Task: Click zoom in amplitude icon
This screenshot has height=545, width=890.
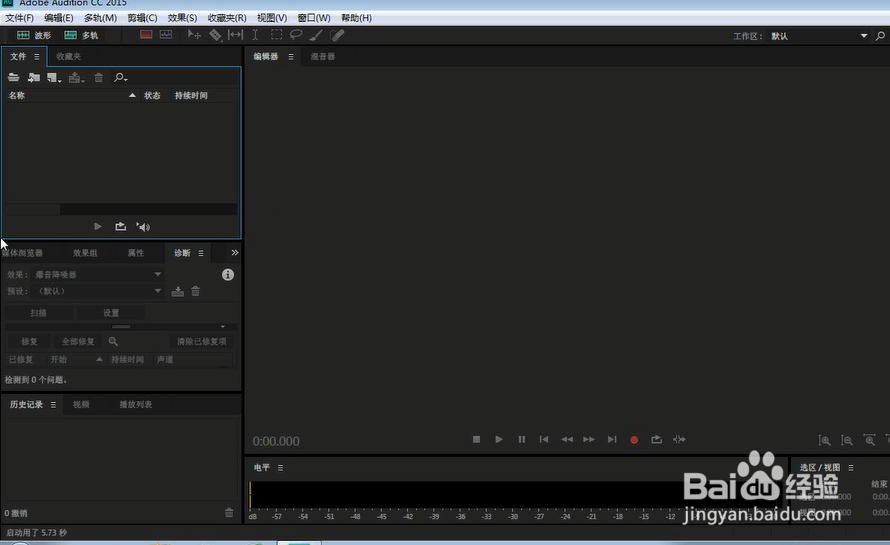Action: click(x=825, y=441)
